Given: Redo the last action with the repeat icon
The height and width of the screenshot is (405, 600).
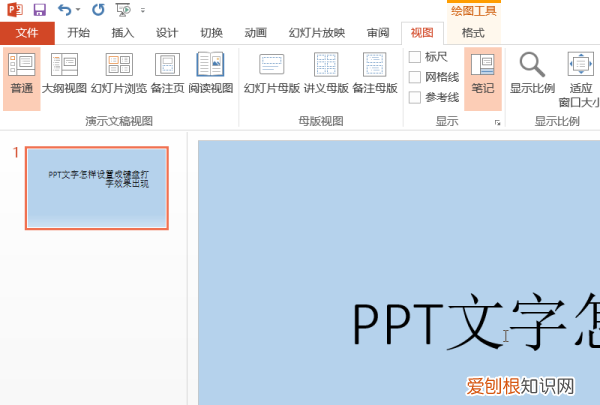Looking at the screenshot, I should [x=98, y=10].
